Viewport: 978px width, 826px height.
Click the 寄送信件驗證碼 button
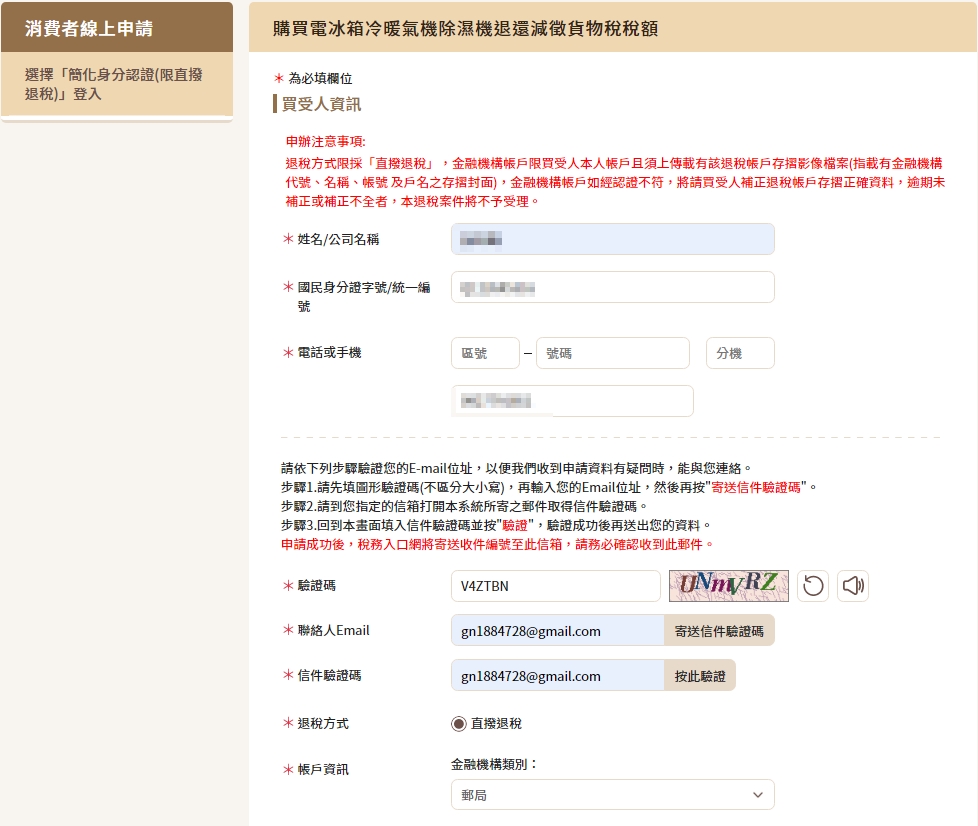click(718, 631)
